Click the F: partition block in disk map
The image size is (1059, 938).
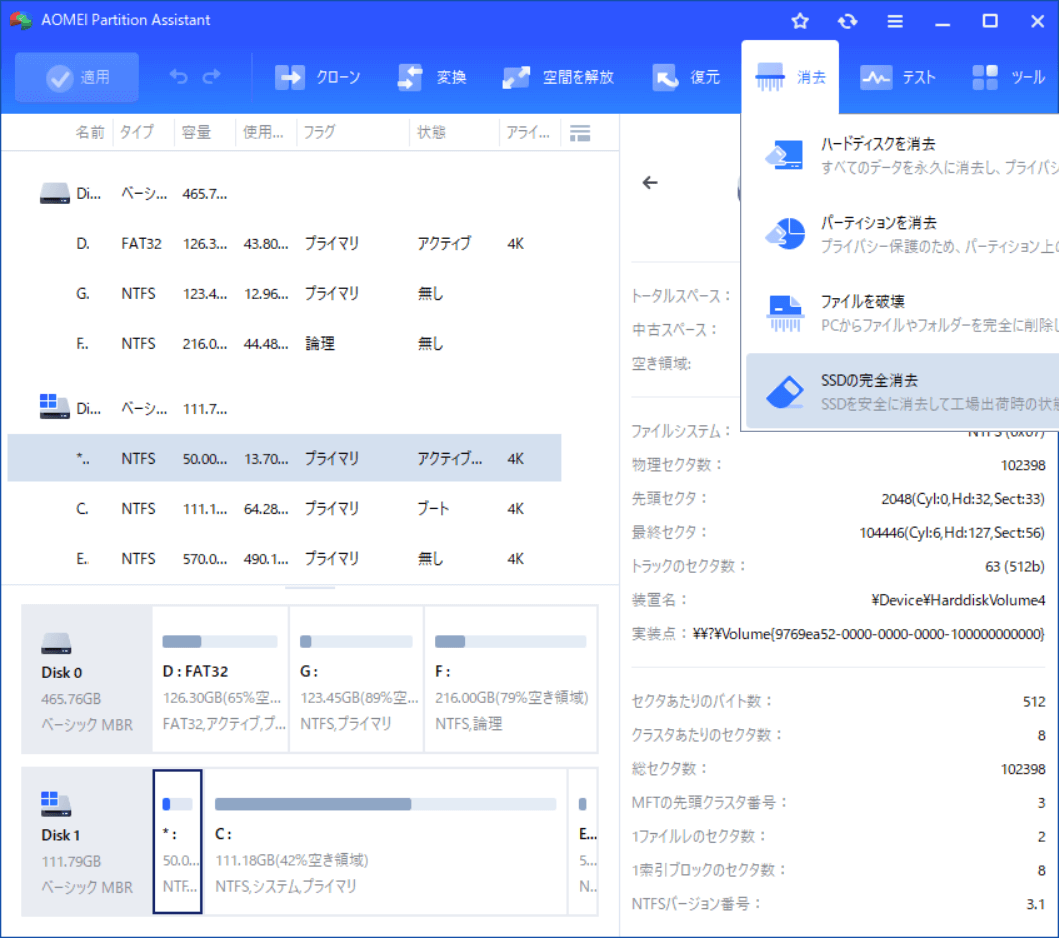pyautogui.click(x=511, y=679)
